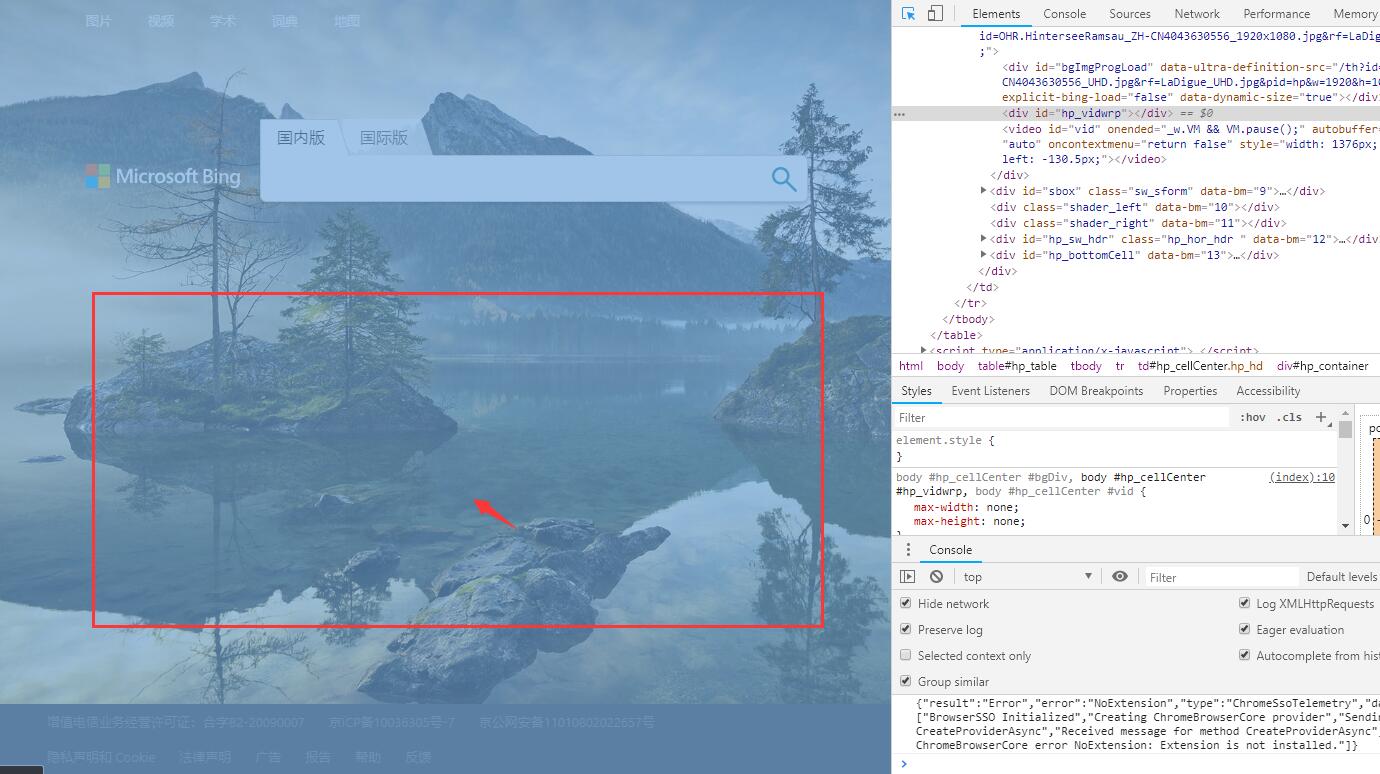Open the (index):10 source link
This screenshot has height=774, width=1380.
(1302, 477)
